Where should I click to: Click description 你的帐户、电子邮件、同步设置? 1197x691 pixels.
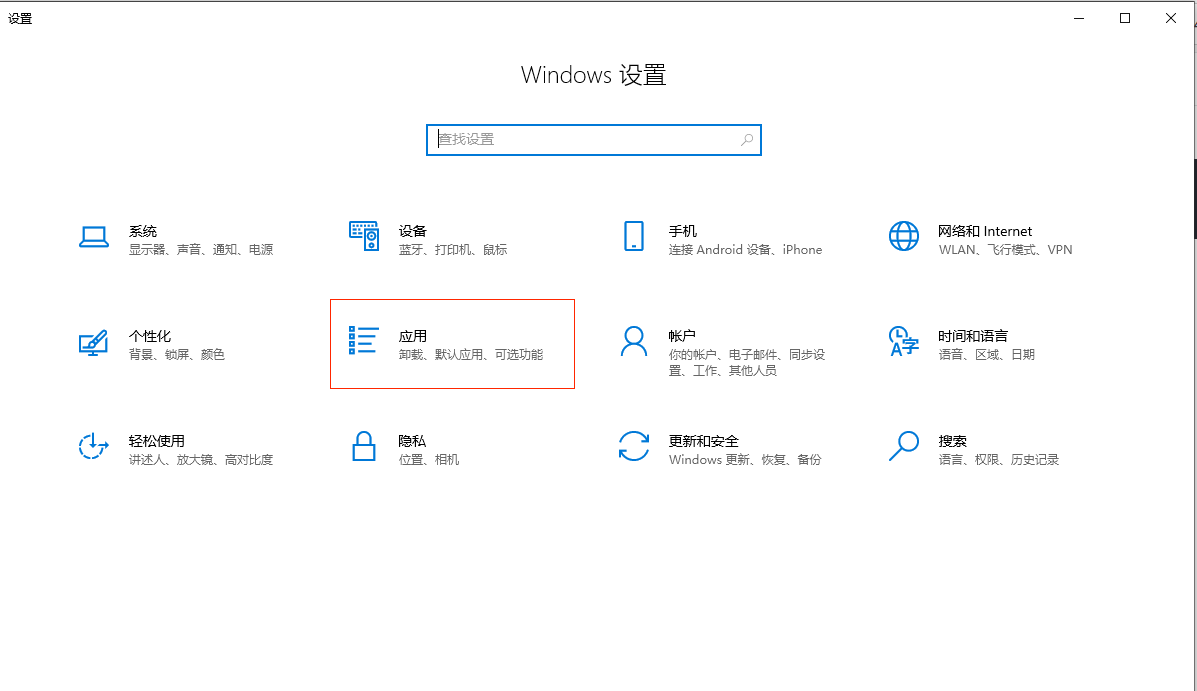747,363
